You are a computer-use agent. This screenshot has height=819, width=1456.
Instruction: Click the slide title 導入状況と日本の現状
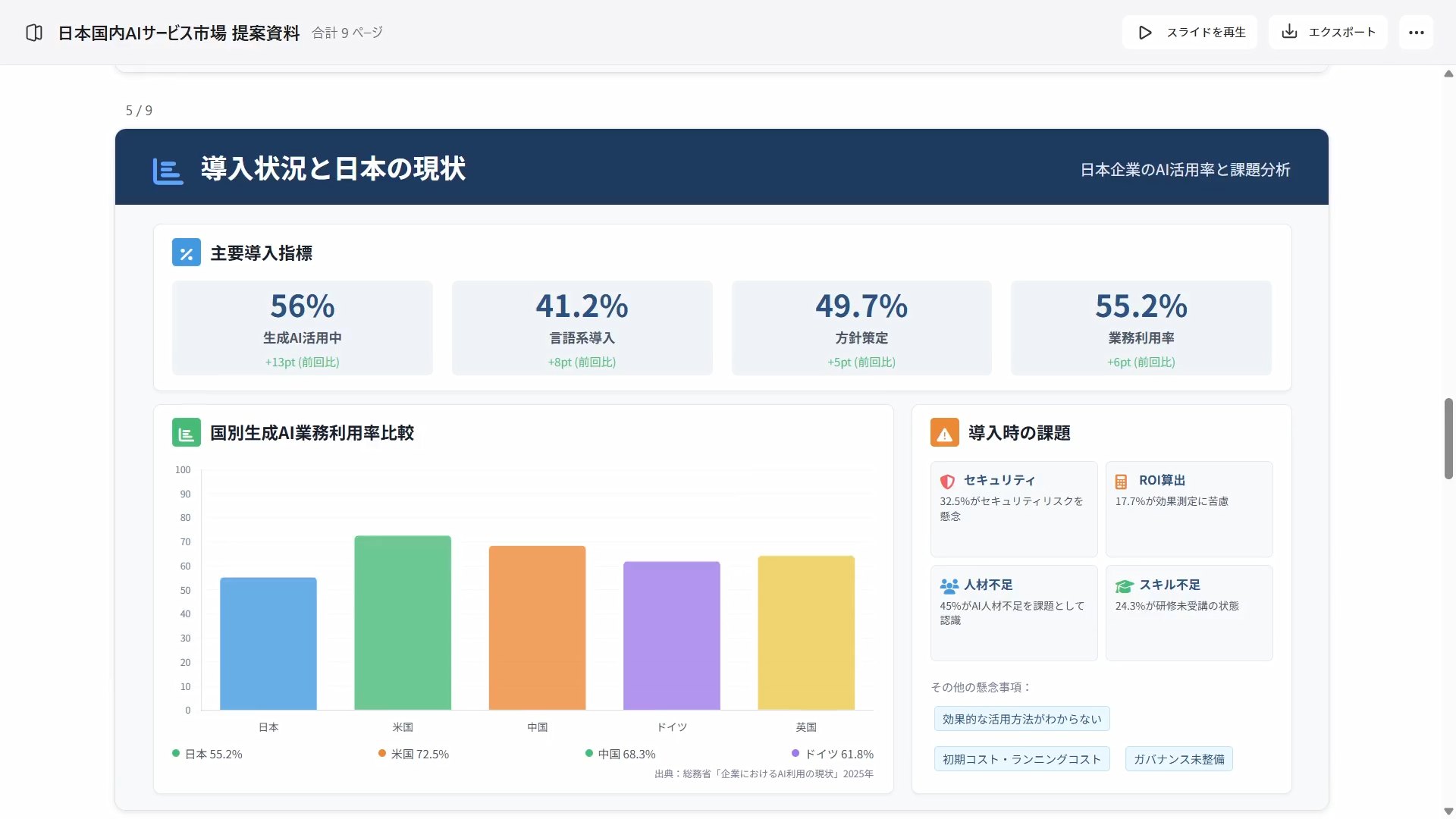tap(333, 169)
